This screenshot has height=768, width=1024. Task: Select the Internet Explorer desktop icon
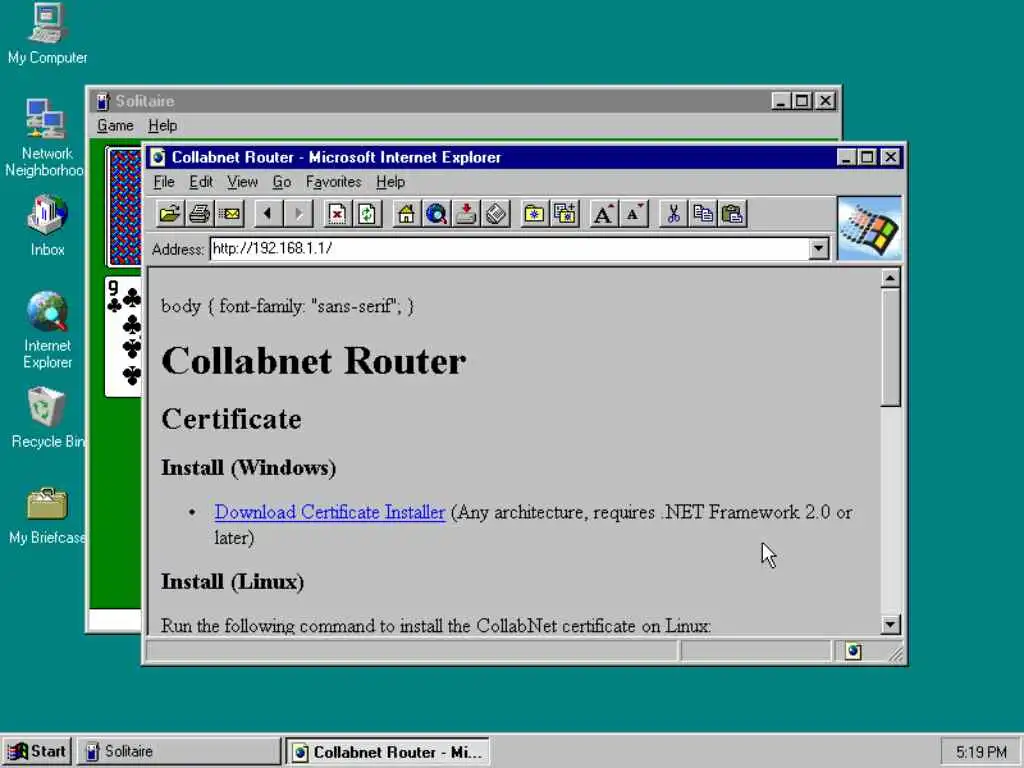click(x=47, y=330)
